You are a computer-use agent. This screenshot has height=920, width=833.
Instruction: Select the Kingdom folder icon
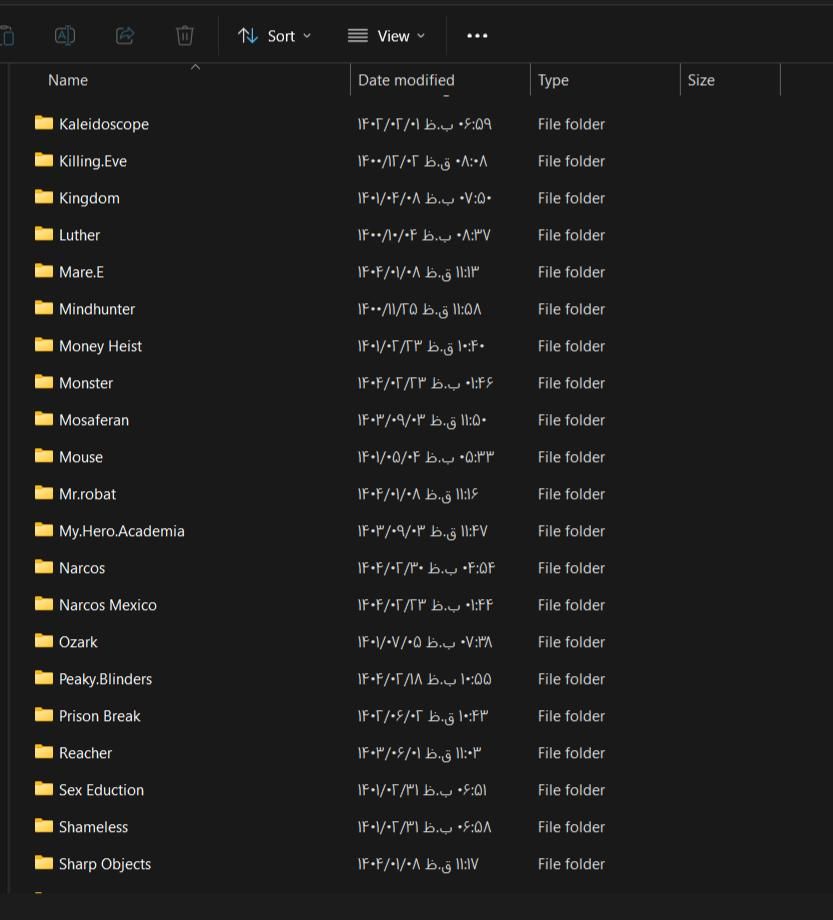point(44,197)
